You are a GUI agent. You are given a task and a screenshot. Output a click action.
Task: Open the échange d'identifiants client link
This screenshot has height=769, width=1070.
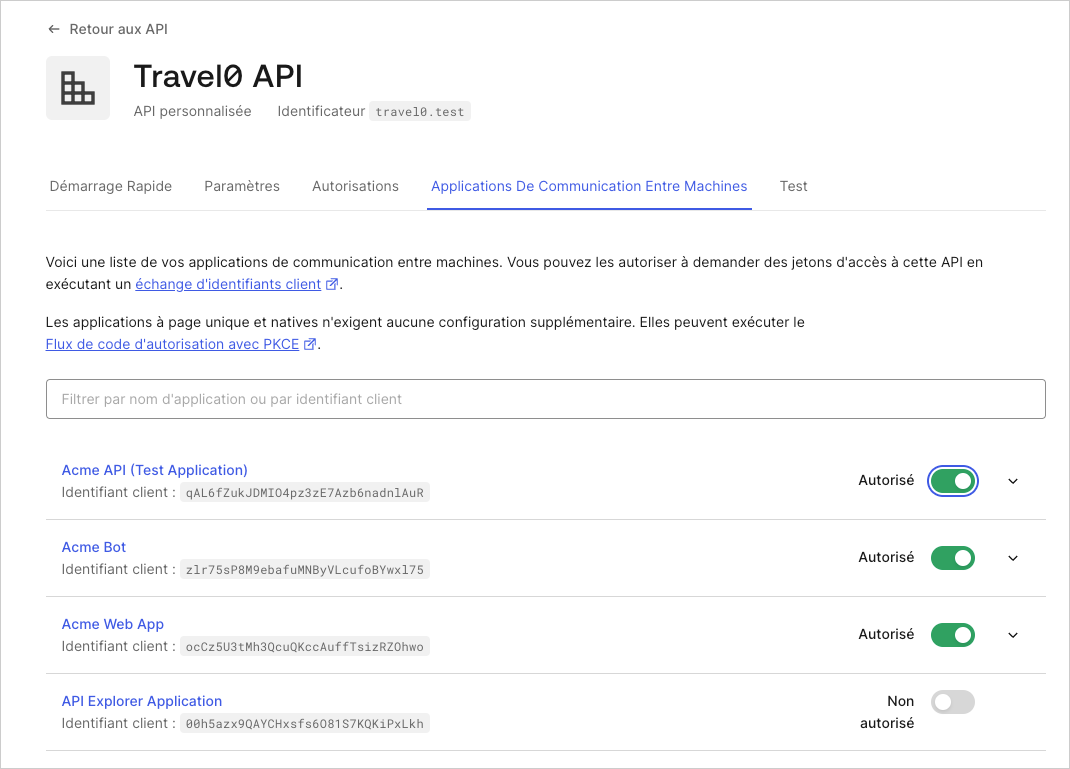[x=228, y=284]
